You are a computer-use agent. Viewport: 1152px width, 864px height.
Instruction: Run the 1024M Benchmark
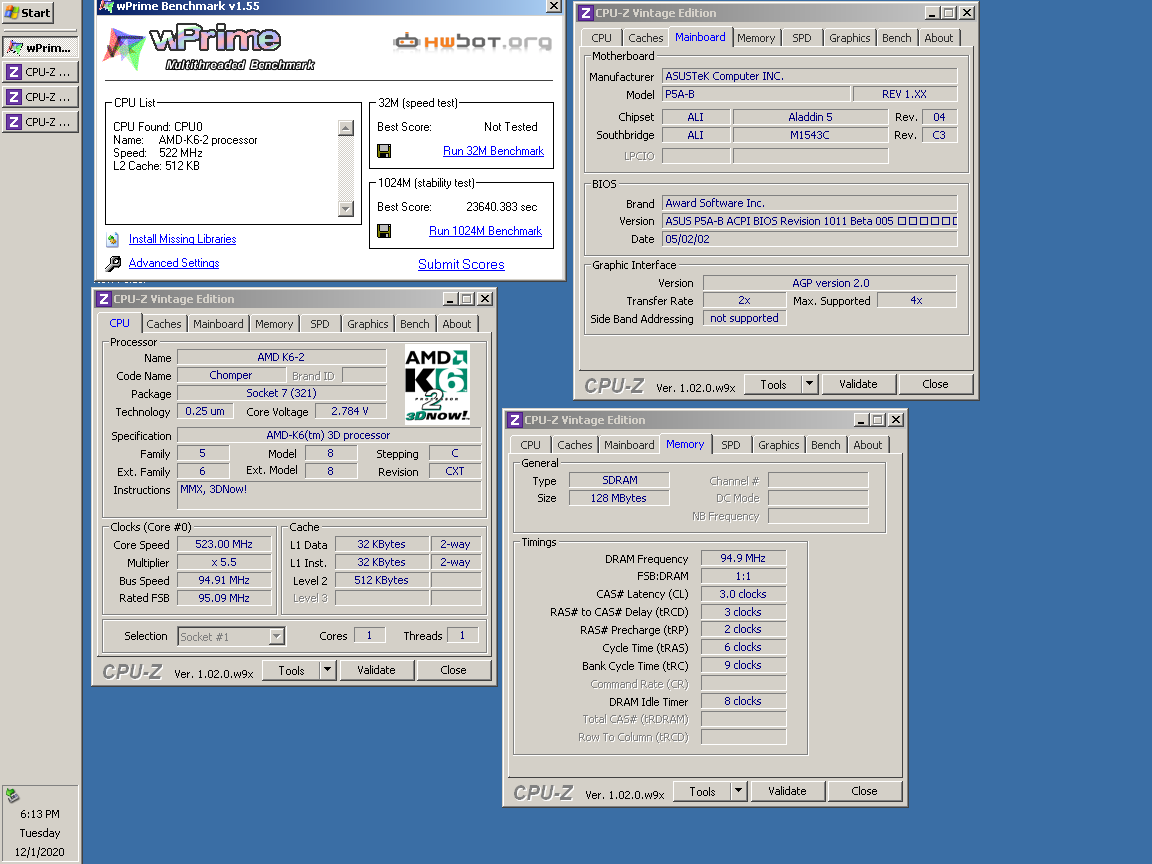pyautogui.click(x=485, y=231)
